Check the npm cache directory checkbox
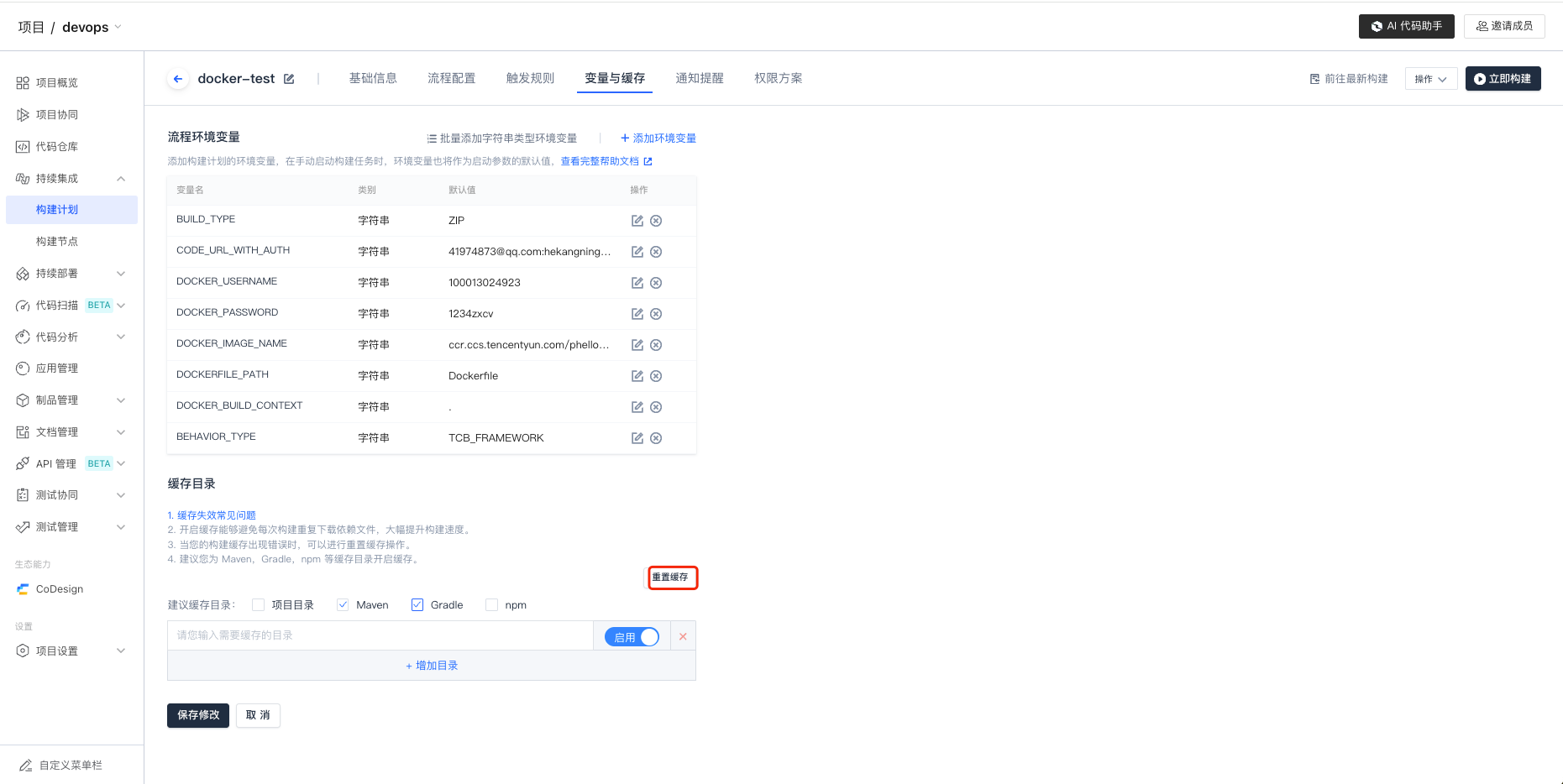The width and height of the screenshot is (1563, 784). tap(492, 605)
